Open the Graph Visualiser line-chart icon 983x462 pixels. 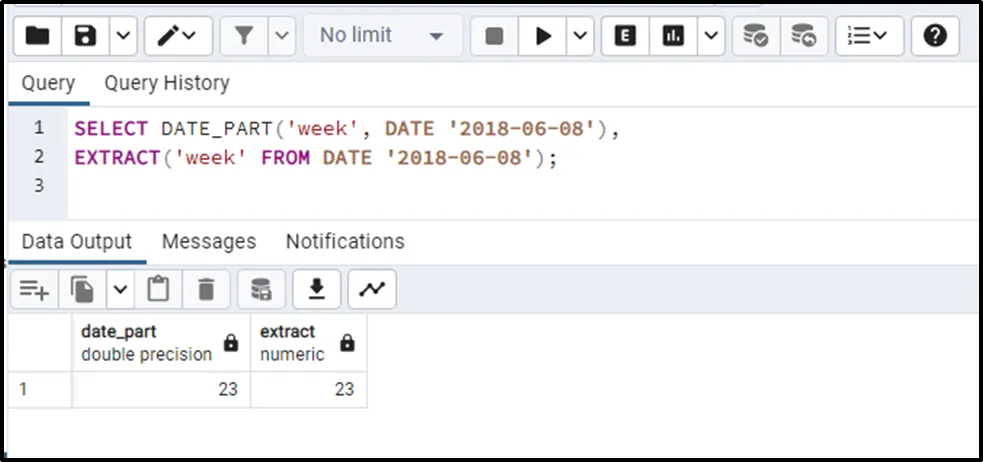point(372,289)
